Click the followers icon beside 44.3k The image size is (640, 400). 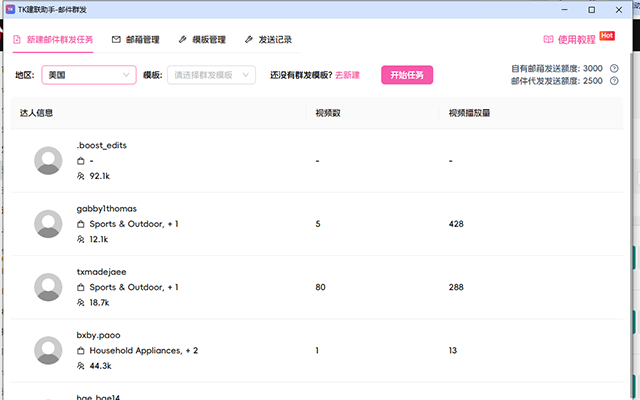coord(81,366)
